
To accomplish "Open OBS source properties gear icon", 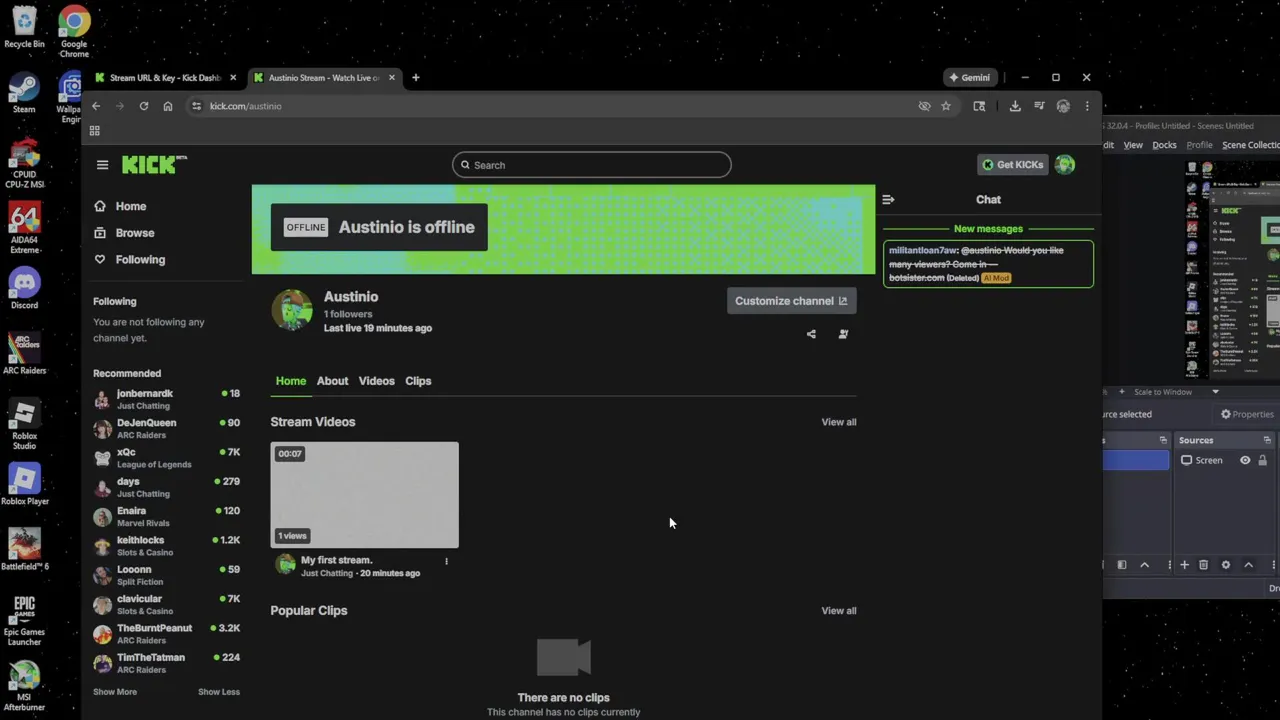I will click(1226, 565).
